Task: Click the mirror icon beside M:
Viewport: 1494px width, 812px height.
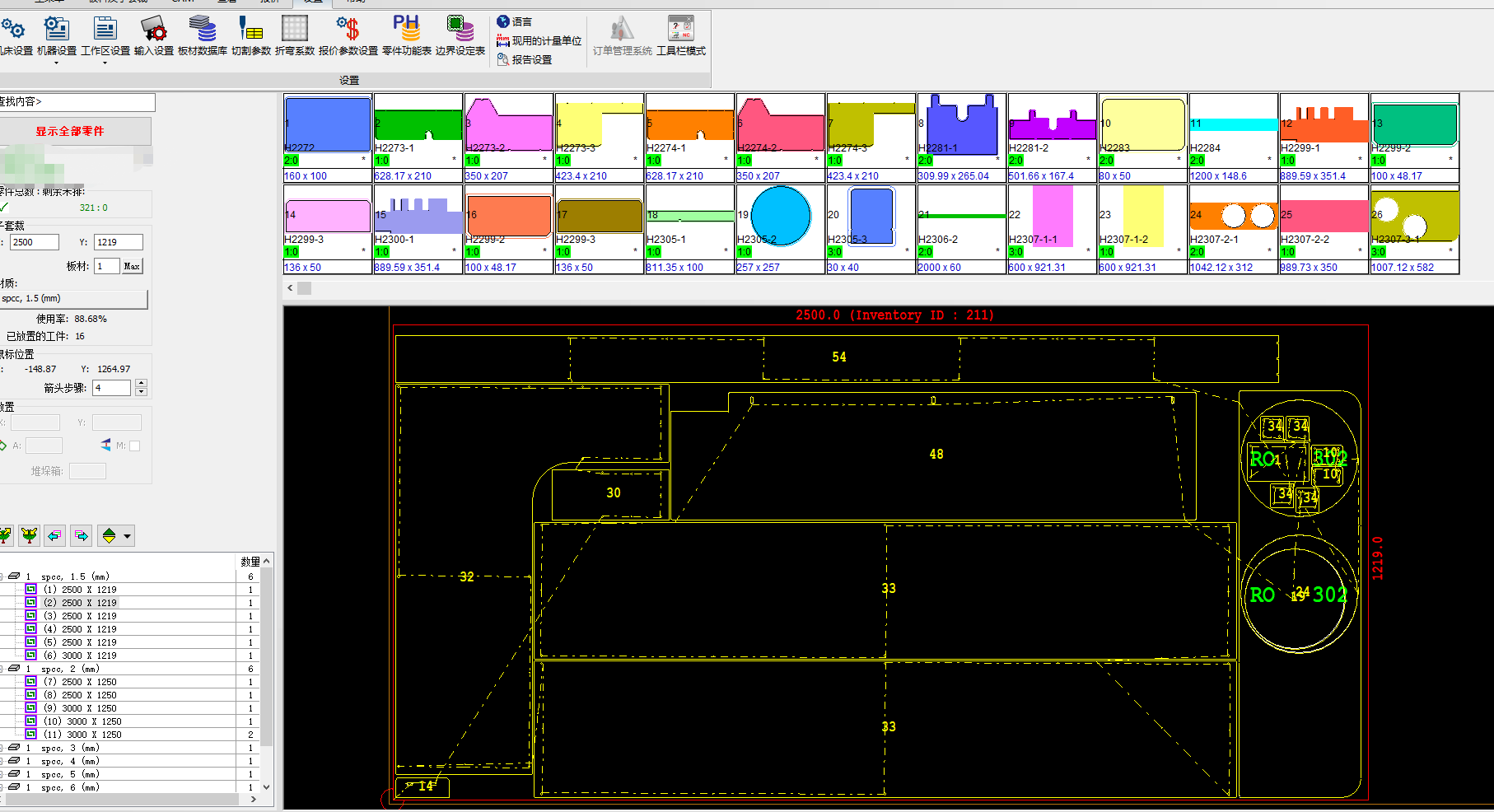Action: tap(105, 446)
